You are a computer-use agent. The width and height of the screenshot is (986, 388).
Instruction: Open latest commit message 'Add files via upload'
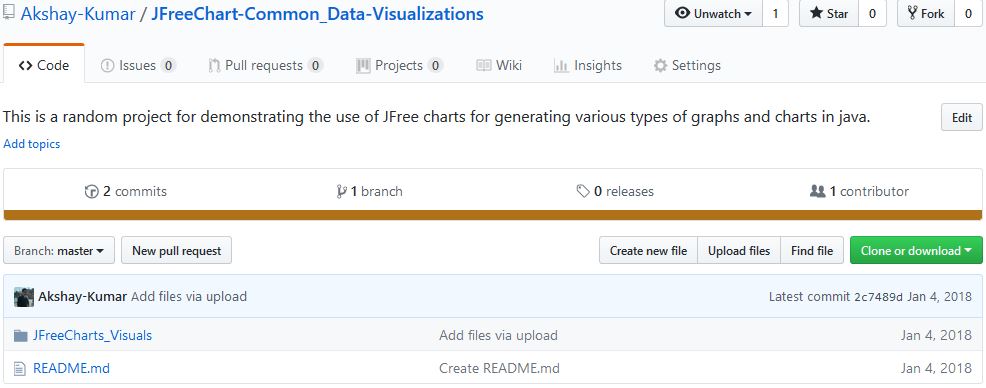tap(189, 296)
